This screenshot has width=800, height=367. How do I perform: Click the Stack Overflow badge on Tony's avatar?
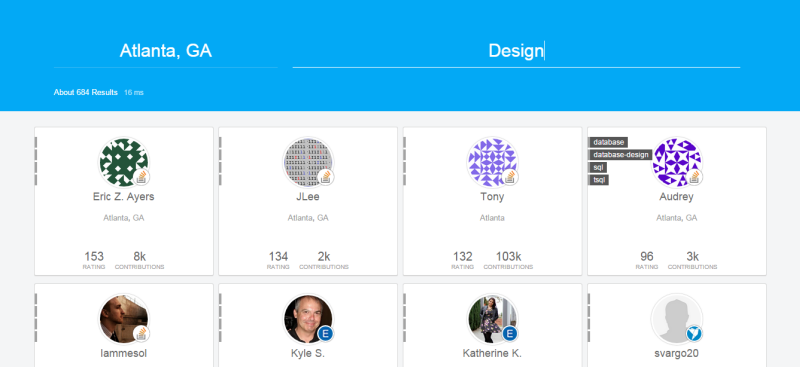coord(510,177)
